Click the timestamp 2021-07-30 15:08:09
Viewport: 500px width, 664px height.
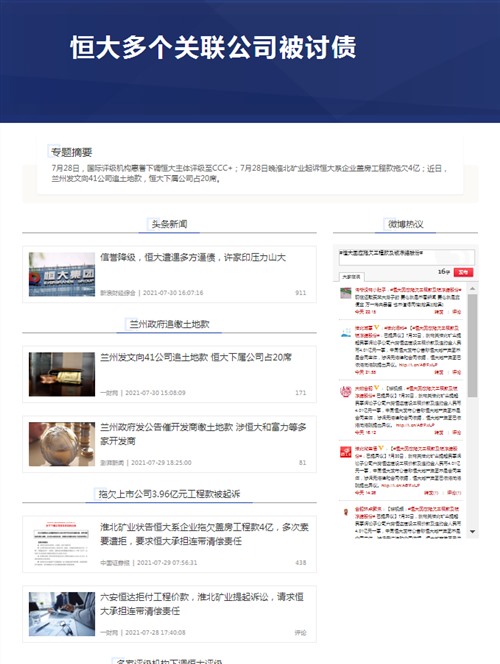(x=155, y=393)
